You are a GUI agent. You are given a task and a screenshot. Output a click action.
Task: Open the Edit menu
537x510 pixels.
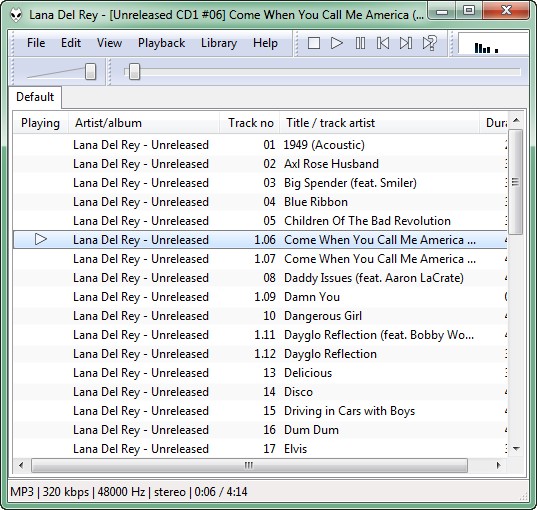coord(71,43)
